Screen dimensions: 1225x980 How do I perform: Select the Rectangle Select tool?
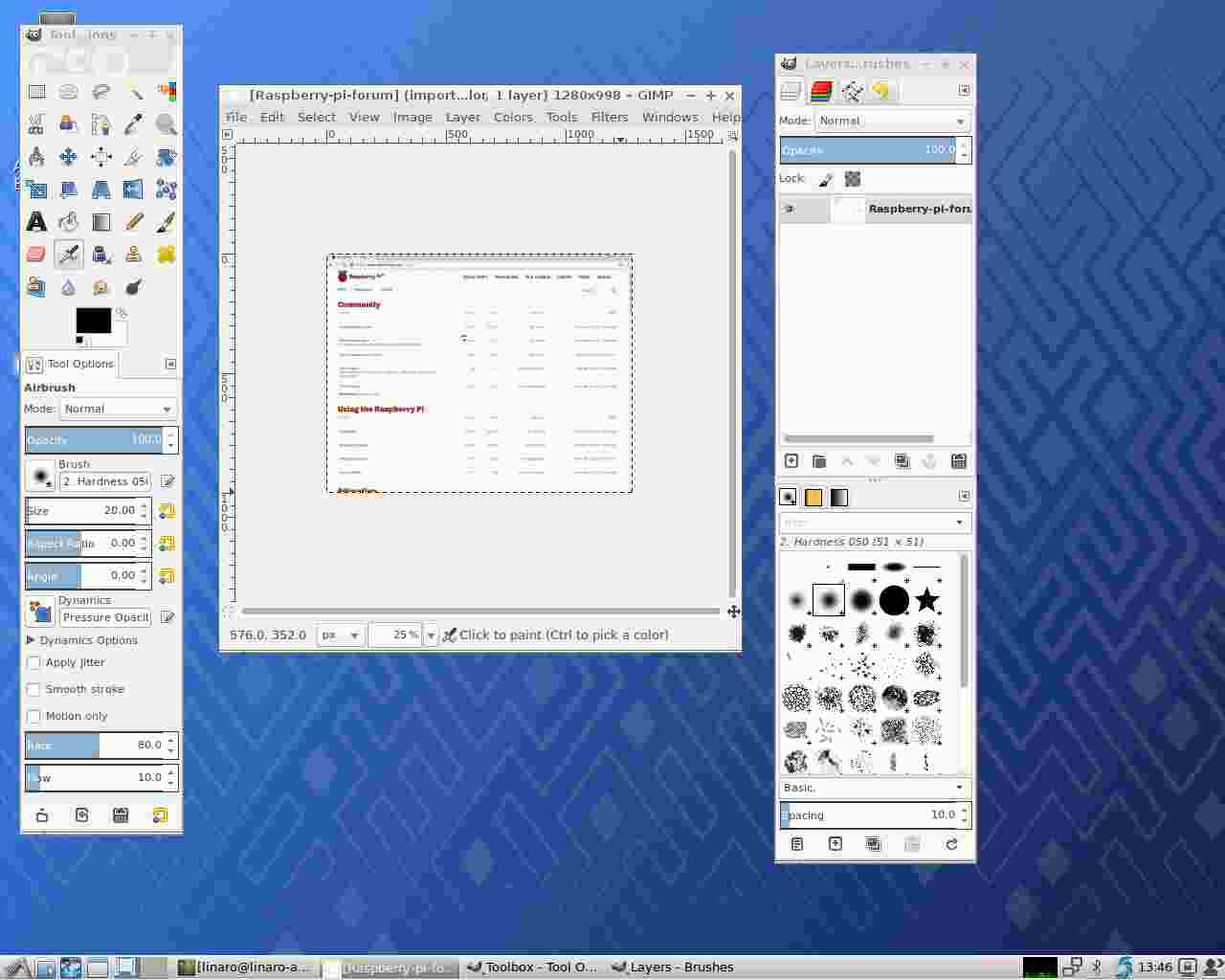click(36, 92)
